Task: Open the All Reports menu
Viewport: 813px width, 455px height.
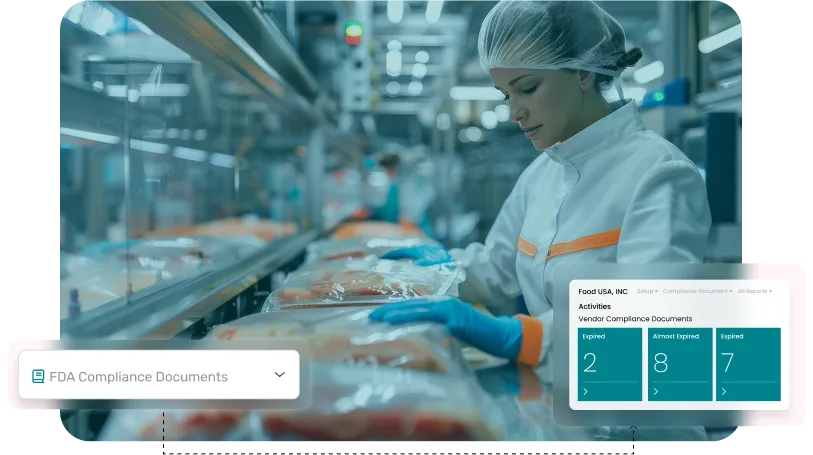Action: (754, 291)
